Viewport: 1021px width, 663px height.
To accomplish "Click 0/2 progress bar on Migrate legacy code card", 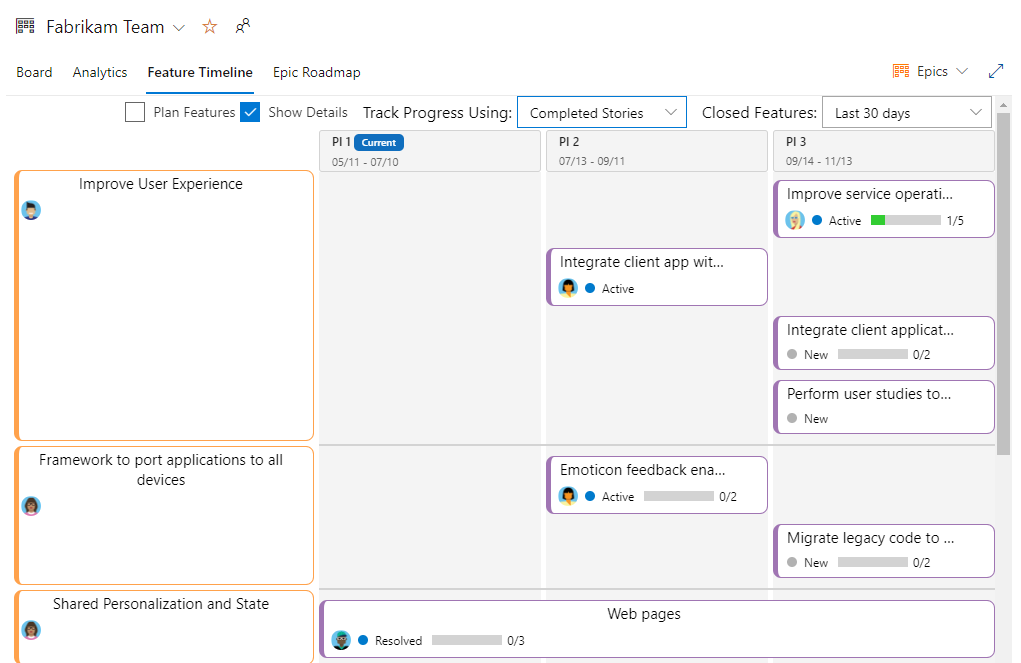I will pos(873,562).
